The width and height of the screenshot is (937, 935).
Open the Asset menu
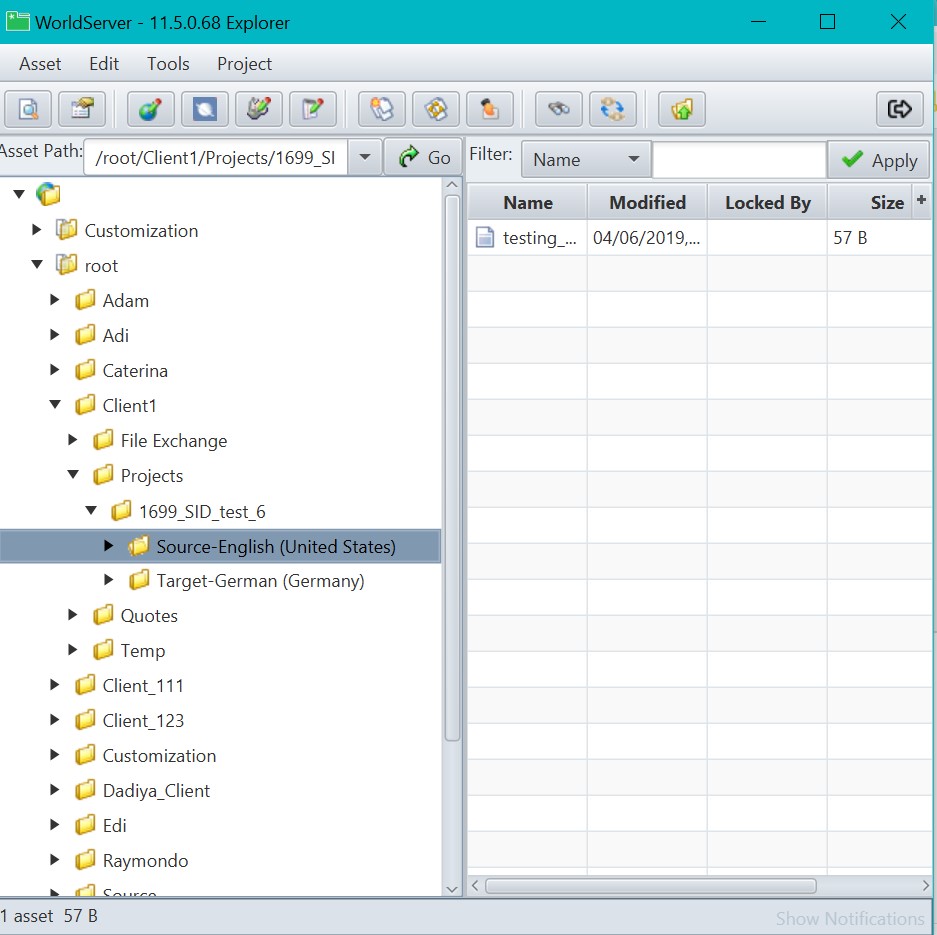point(40,63)
